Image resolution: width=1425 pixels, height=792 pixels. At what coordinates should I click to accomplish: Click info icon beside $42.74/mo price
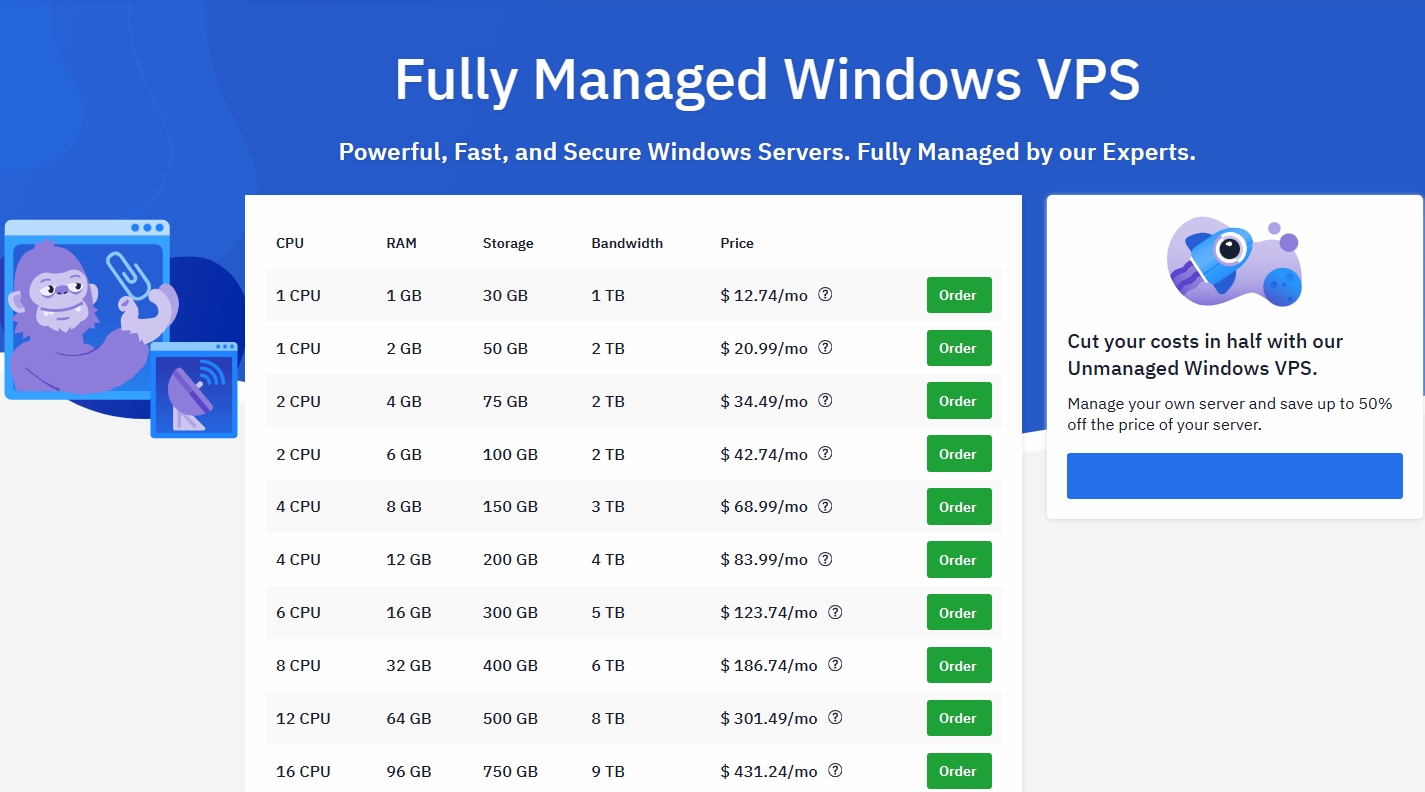click(825, 454)
